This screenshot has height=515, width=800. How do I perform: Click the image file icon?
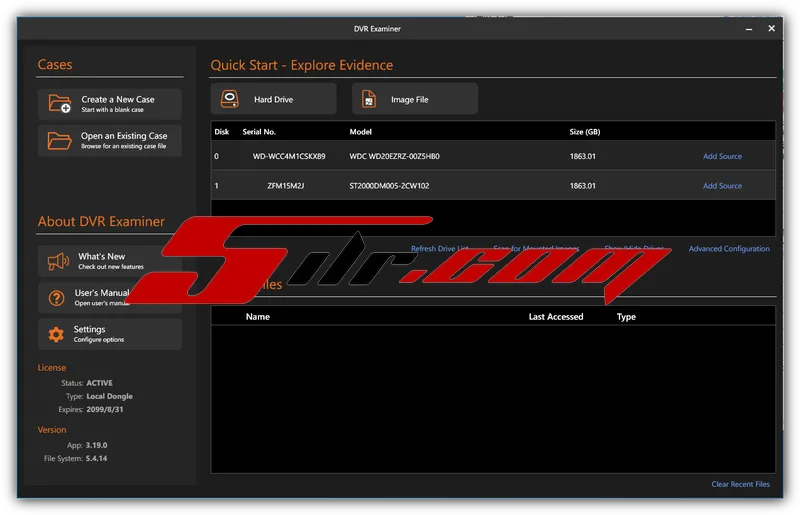[369, 99]
